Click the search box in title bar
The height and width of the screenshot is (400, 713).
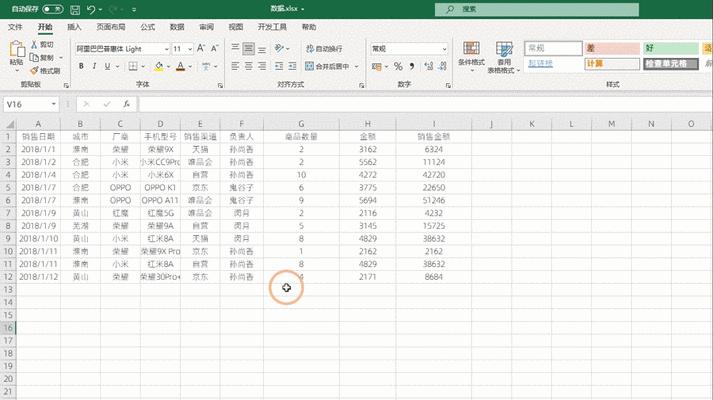537,9
